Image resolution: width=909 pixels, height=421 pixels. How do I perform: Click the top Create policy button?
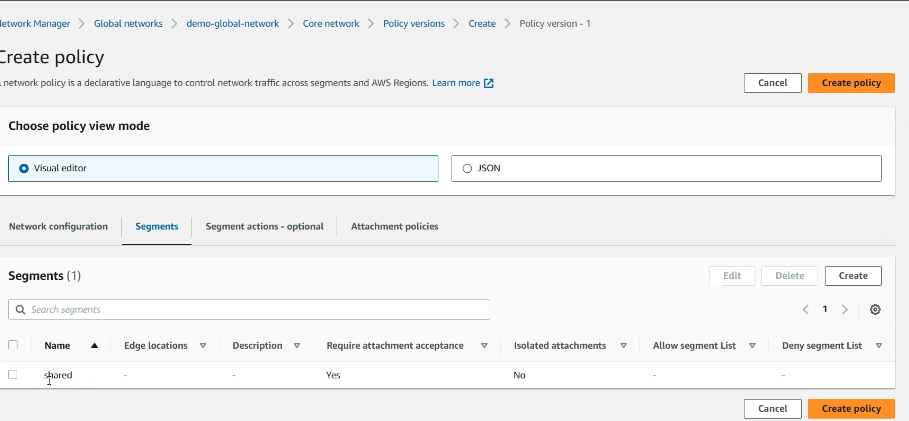pos(851,83)
